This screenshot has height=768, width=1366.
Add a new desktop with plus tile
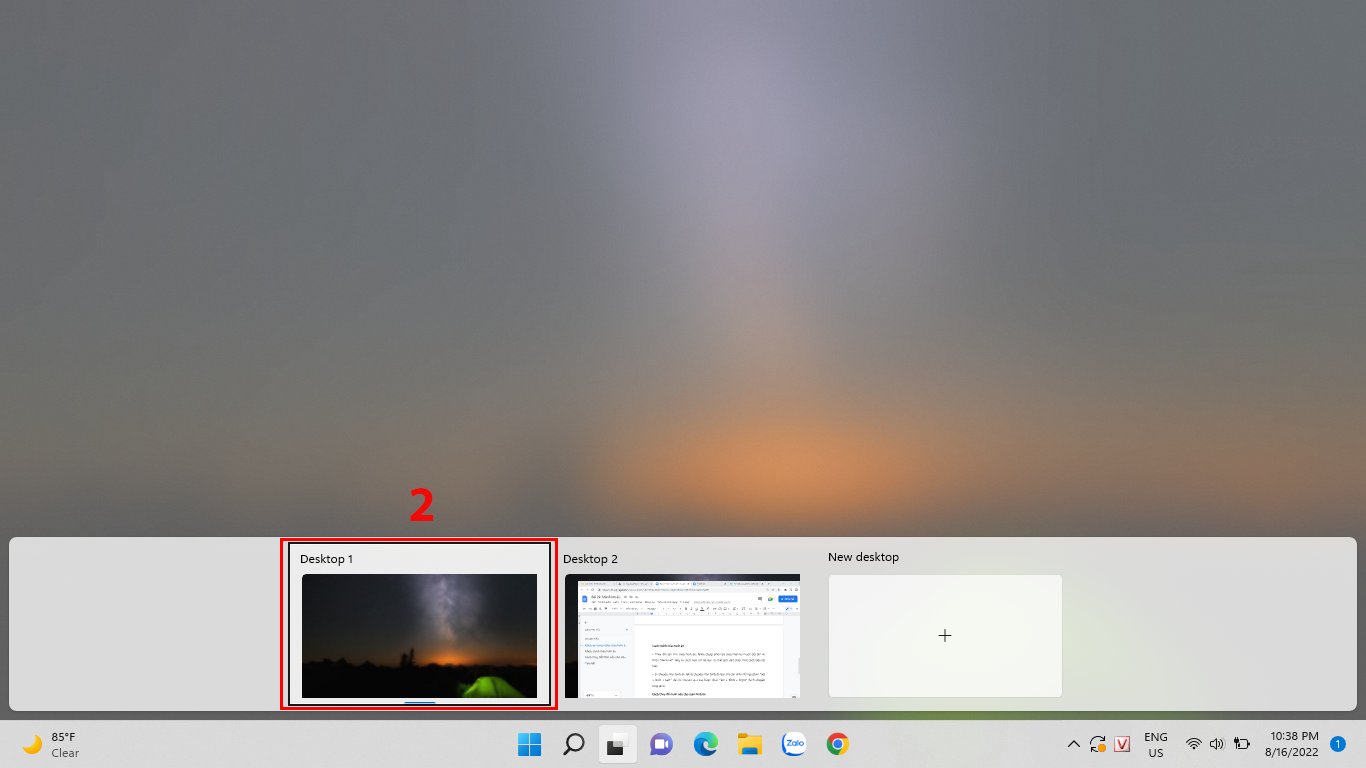pyautogui.click(x=945, y=636)
